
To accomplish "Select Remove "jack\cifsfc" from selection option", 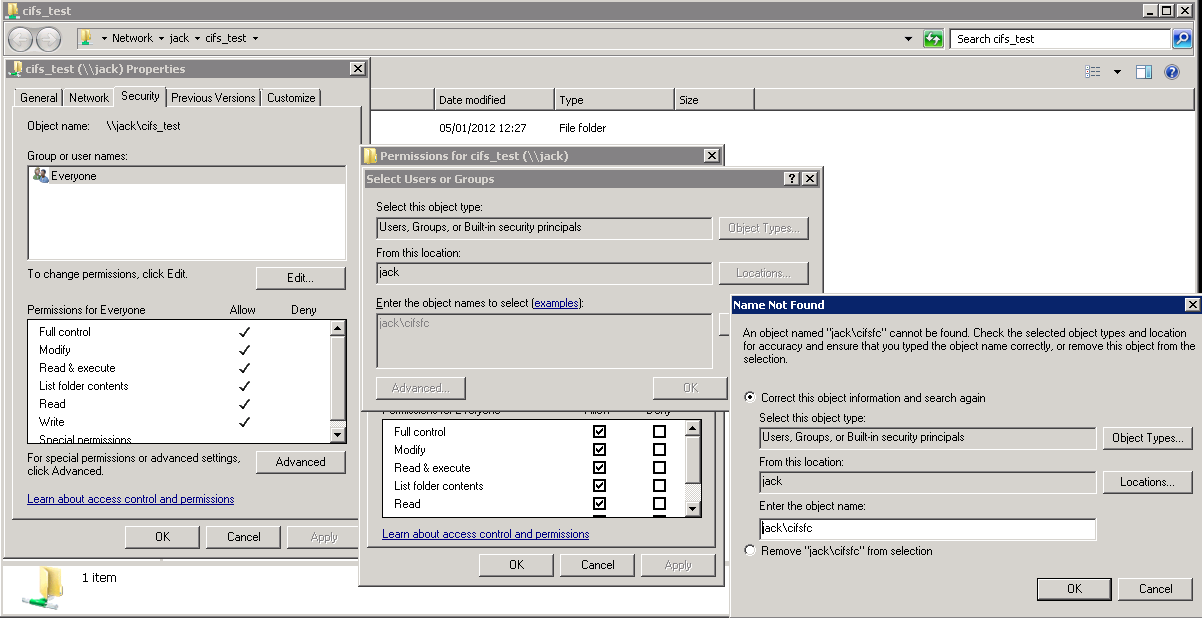I will pyautogui.click(x=750, y=551).
